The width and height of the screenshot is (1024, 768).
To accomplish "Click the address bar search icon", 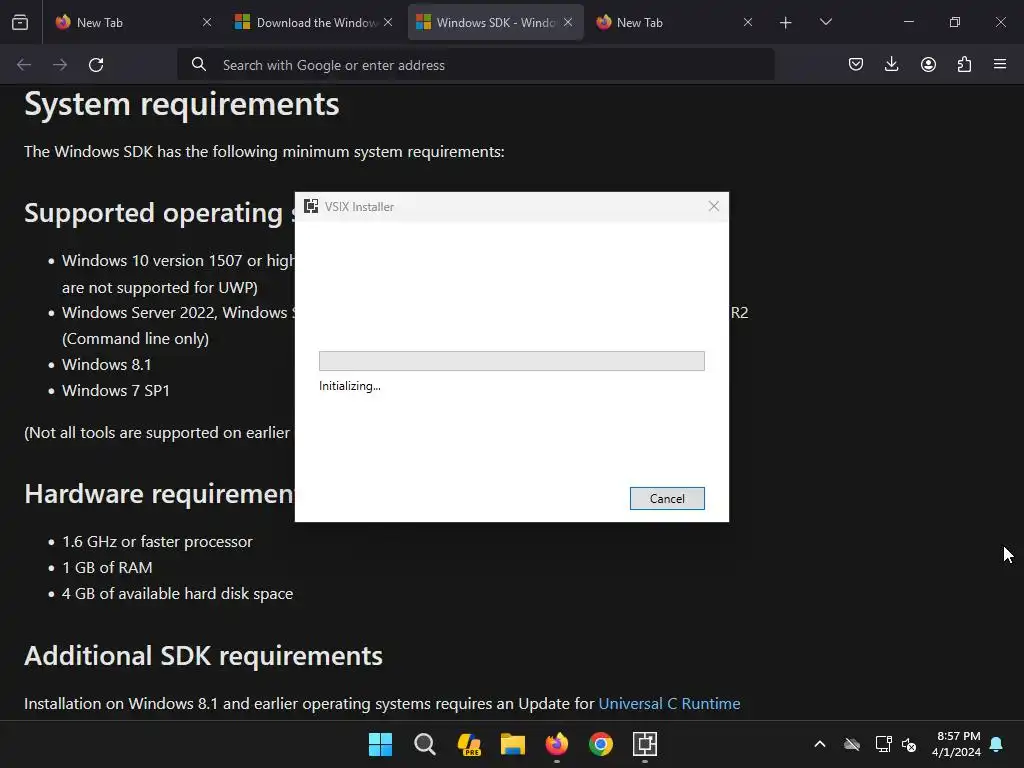I will coord(199,64).
